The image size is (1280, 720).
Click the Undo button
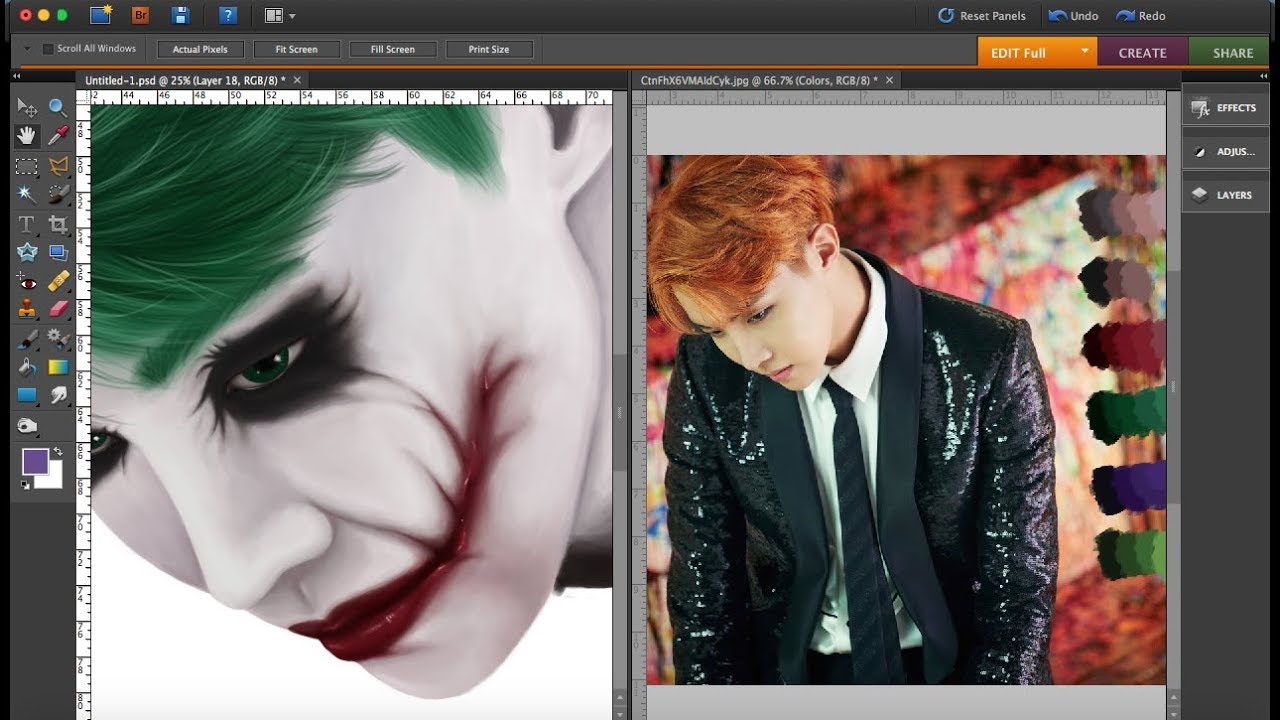point(1074,16)
